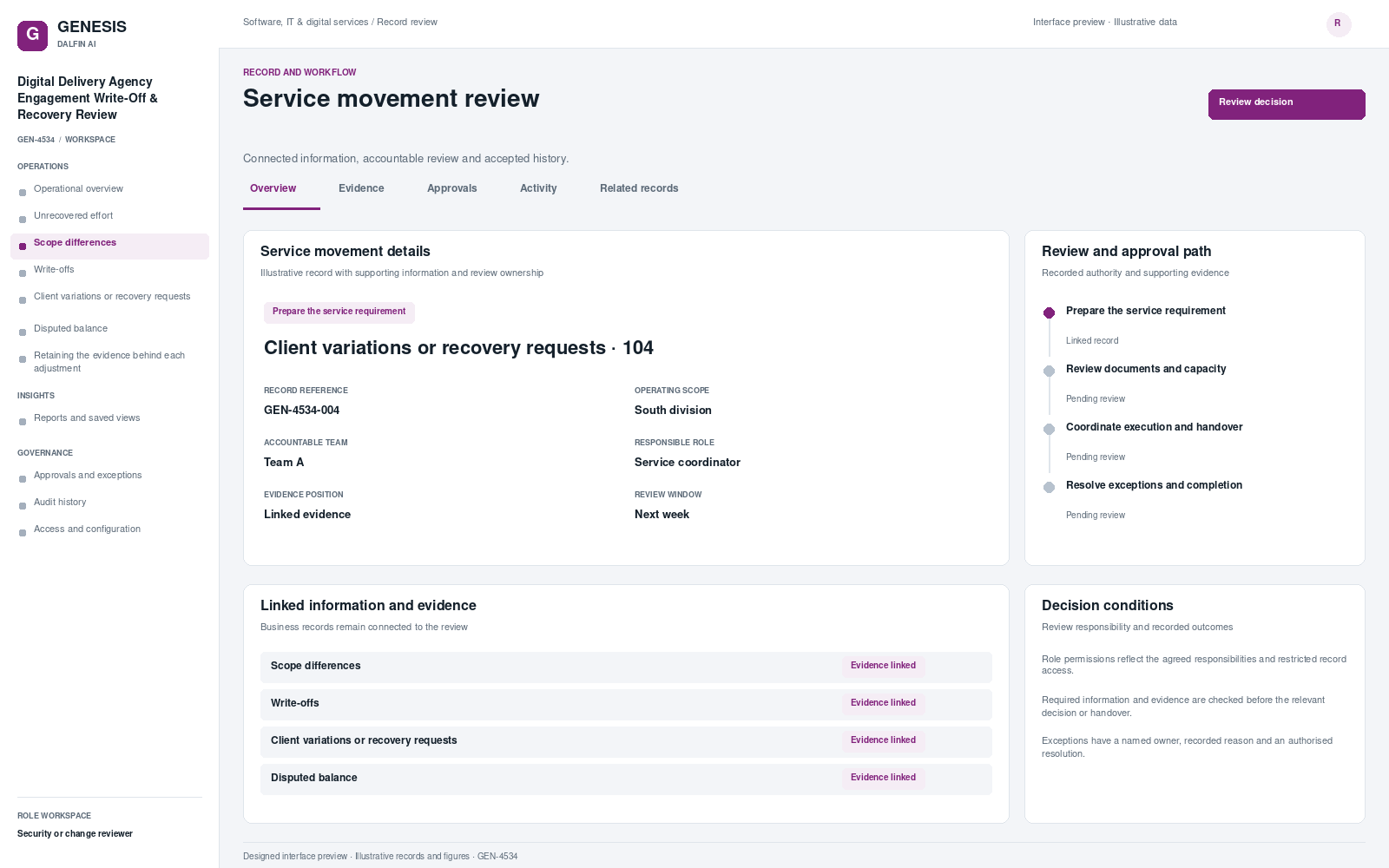Click the GEN-4534-004 record reference value
The image size is (1389, 868).
pos(301,411)
